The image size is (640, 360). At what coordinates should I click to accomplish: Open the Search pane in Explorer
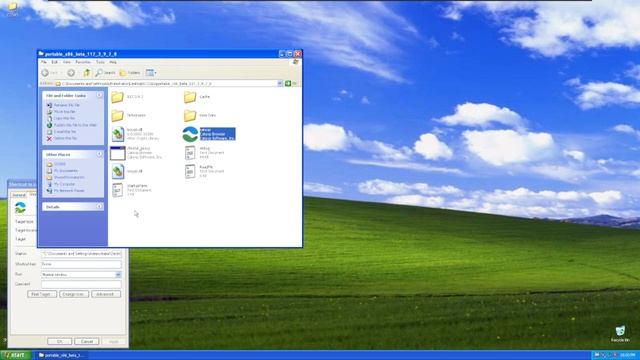(x=105, y=73)
